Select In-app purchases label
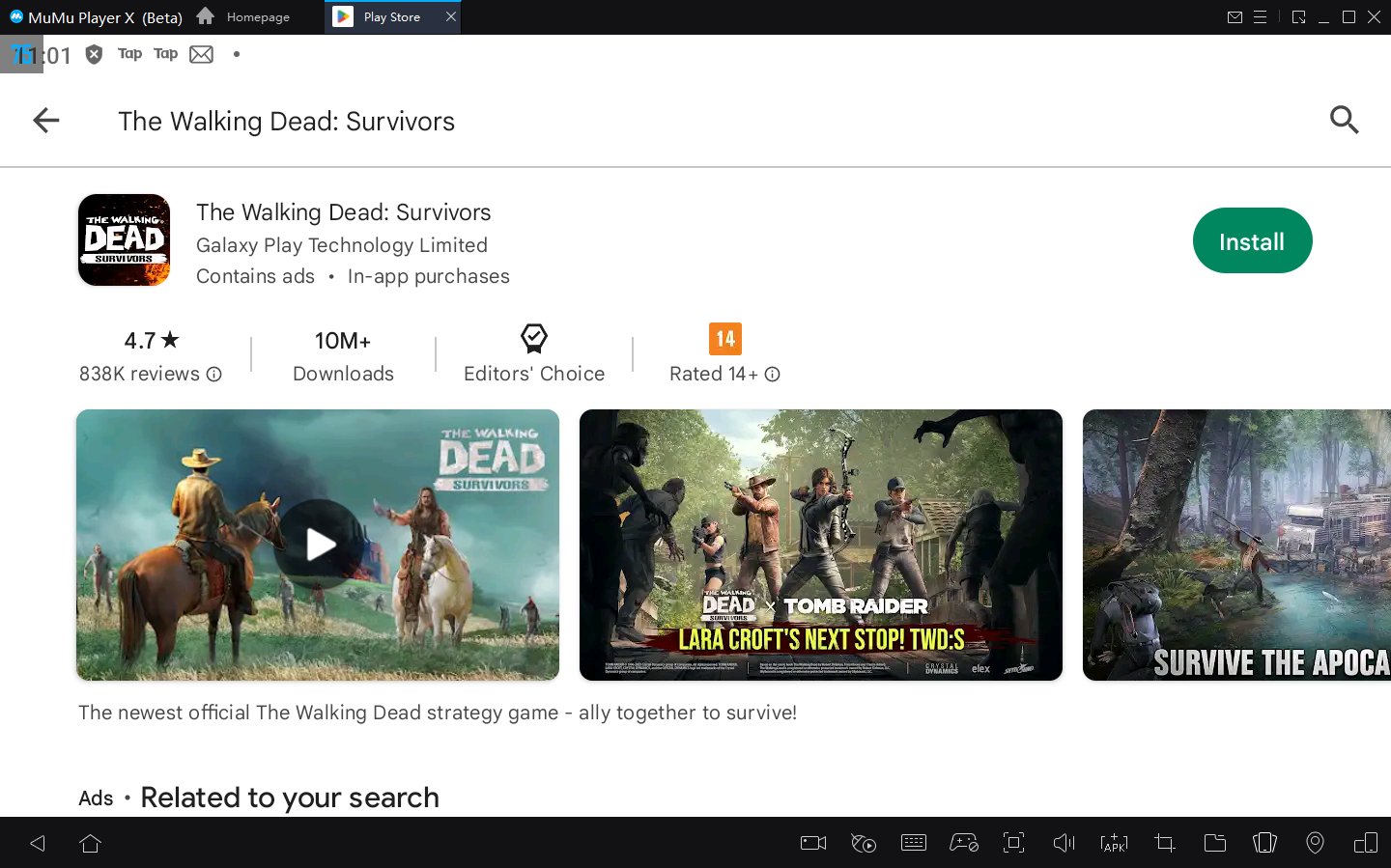Image resolution: width=1391 pixels, height=868 pixels. tap(429, 276)
